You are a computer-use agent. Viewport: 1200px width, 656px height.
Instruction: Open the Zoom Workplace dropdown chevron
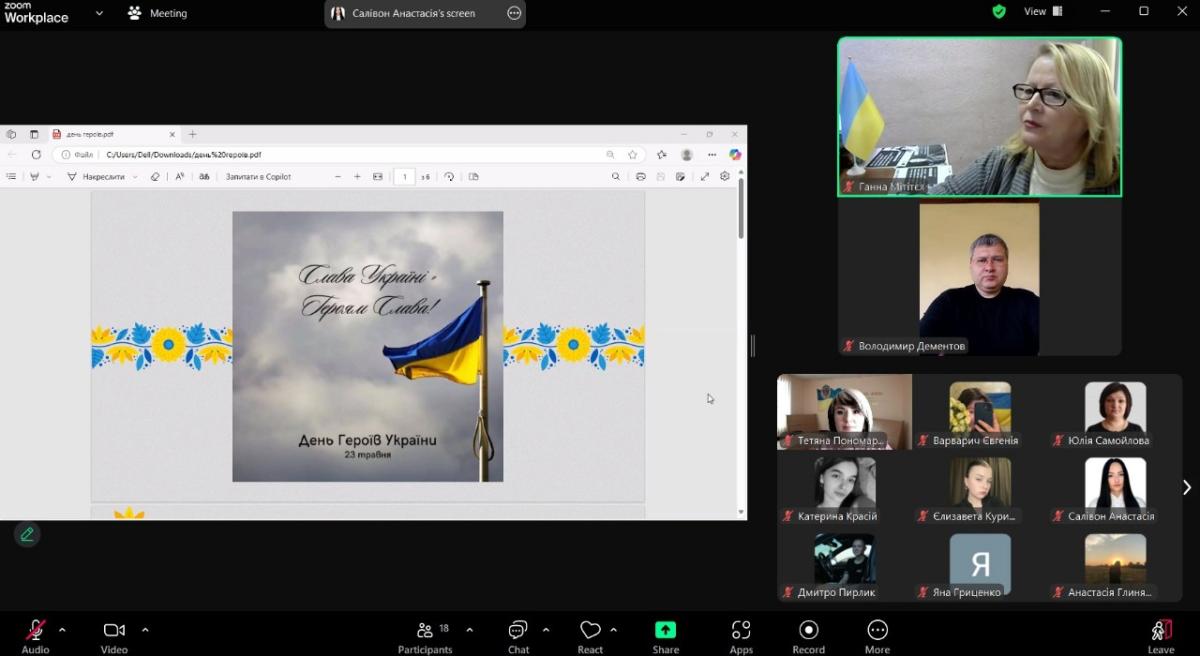point(99,13)
